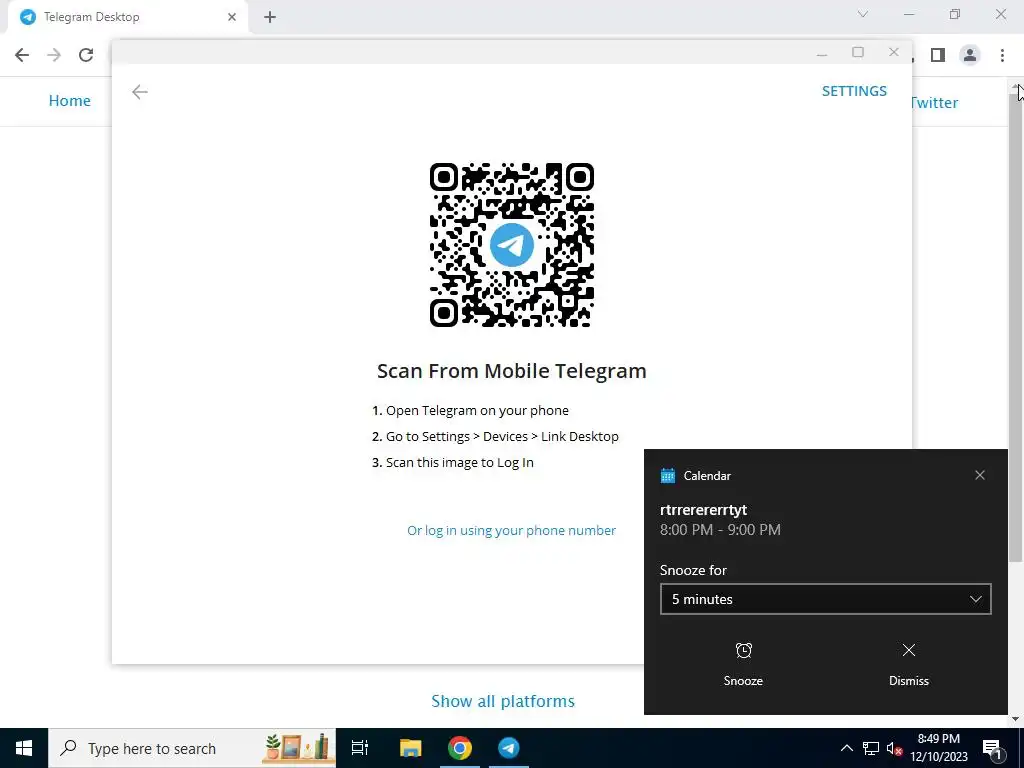Image resolution: width=1024 pixels, height=768 pixels.
Task: Minimize the Chrome browser window
Action: click(909, 14)
